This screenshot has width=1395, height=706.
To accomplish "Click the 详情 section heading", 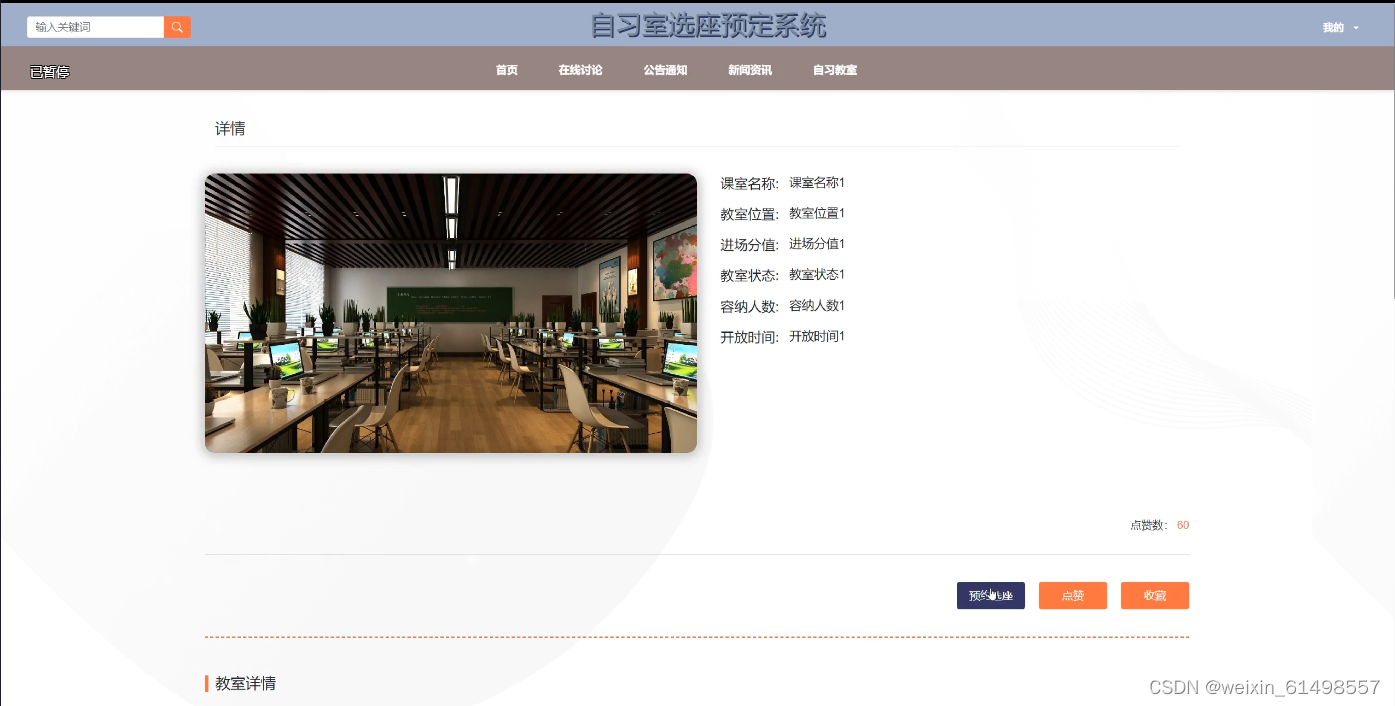I will coord(230,129).
